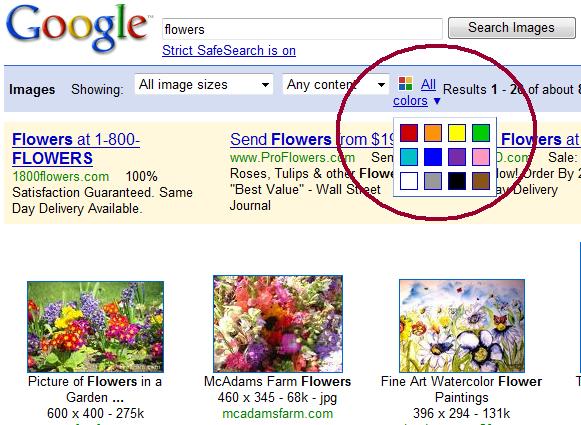Click the four-color grid icon beside All colors
Screen dimensions: 581x425
click(x=405, y=84)
